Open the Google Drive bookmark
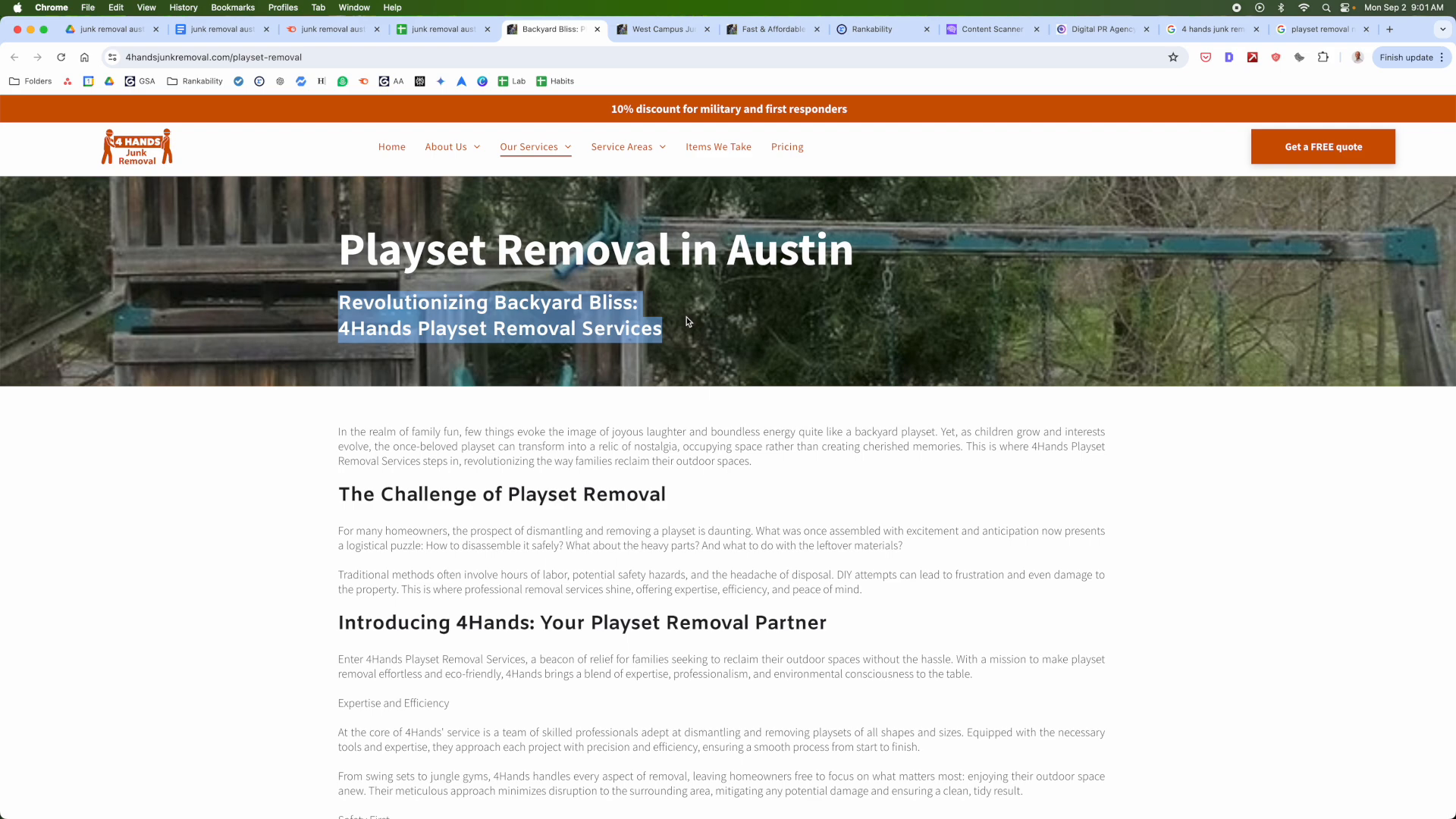This screenshot has width=1456, height=819. click(x=109, y=81)
